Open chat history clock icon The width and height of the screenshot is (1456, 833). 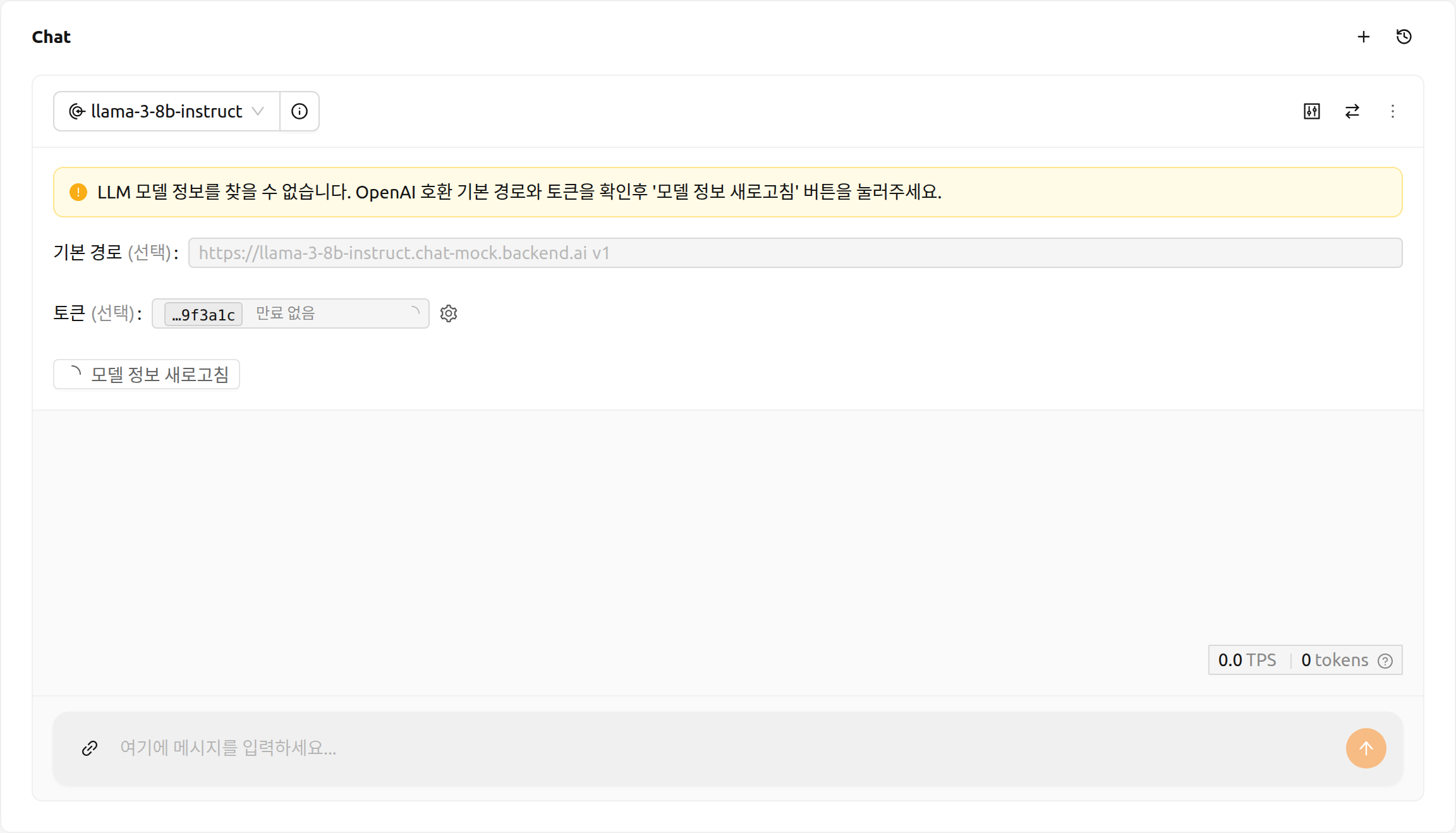point(1404,37)
